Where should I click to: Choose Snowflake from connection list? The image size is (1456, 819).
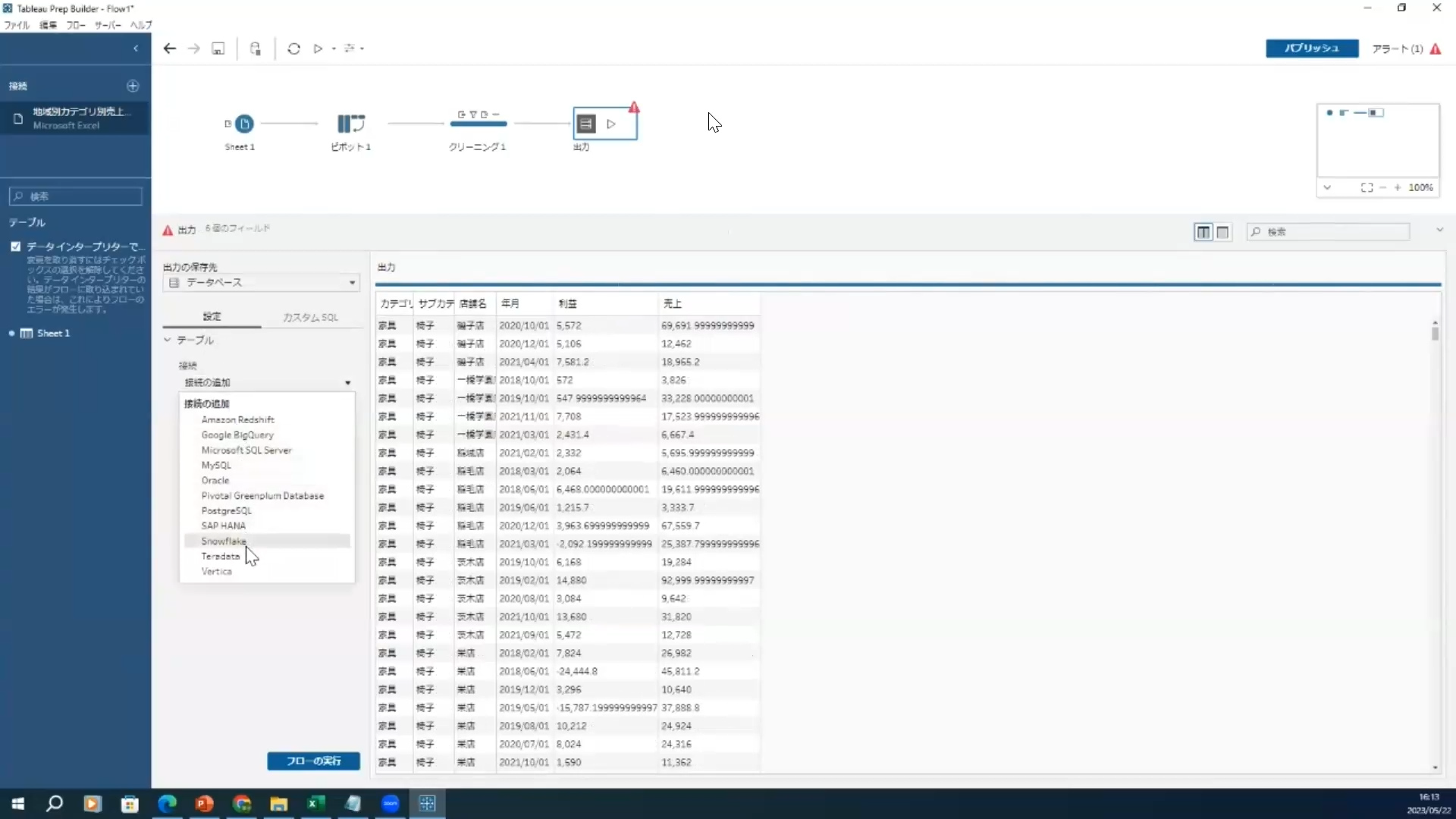[x=224, y=541]
